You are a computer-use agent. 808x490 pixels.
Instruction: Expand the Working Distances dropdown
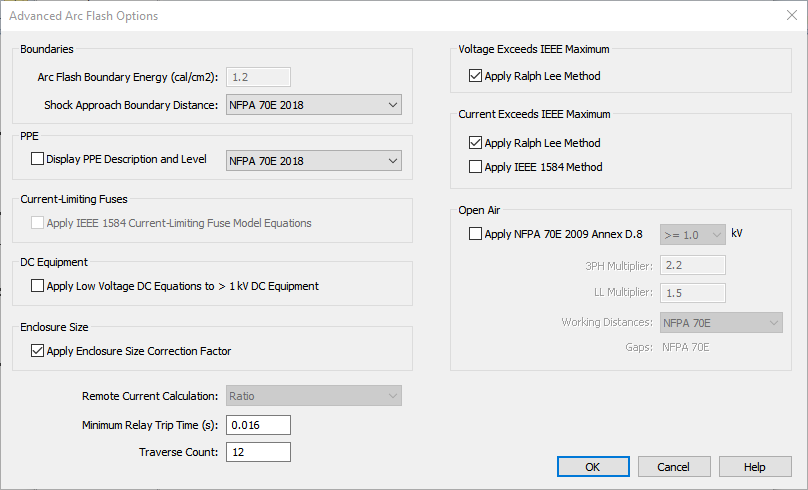(x=719, y=323)
